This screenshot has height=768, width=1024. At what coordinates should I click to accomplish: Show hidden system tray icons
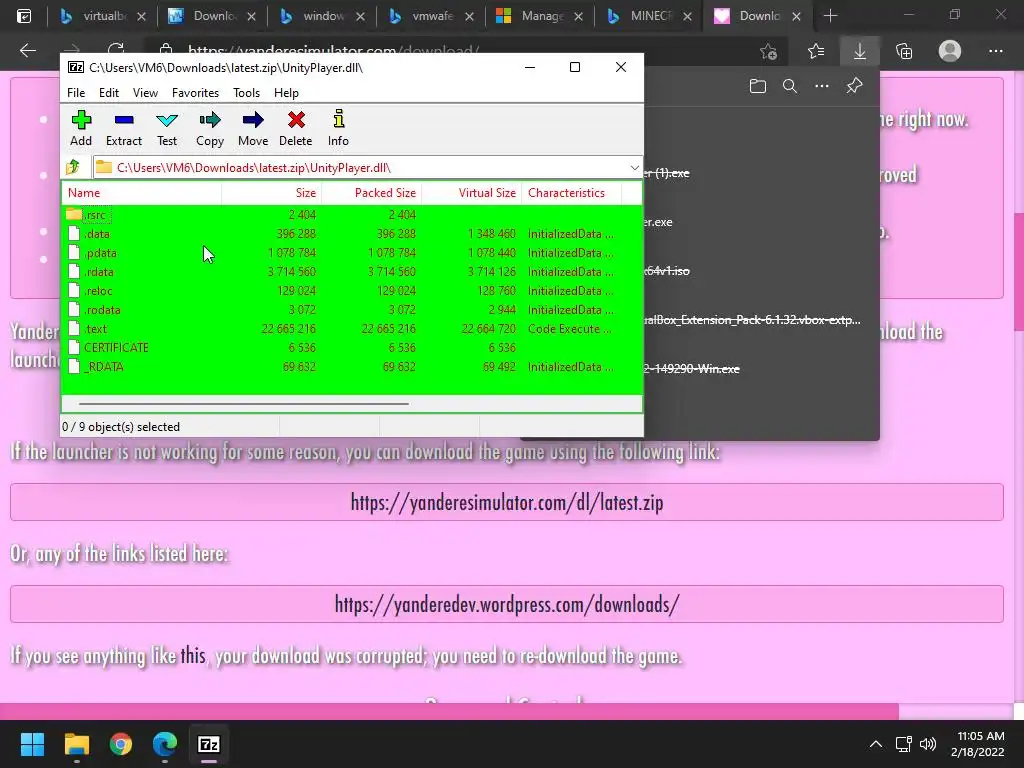(x=876, y=744)
